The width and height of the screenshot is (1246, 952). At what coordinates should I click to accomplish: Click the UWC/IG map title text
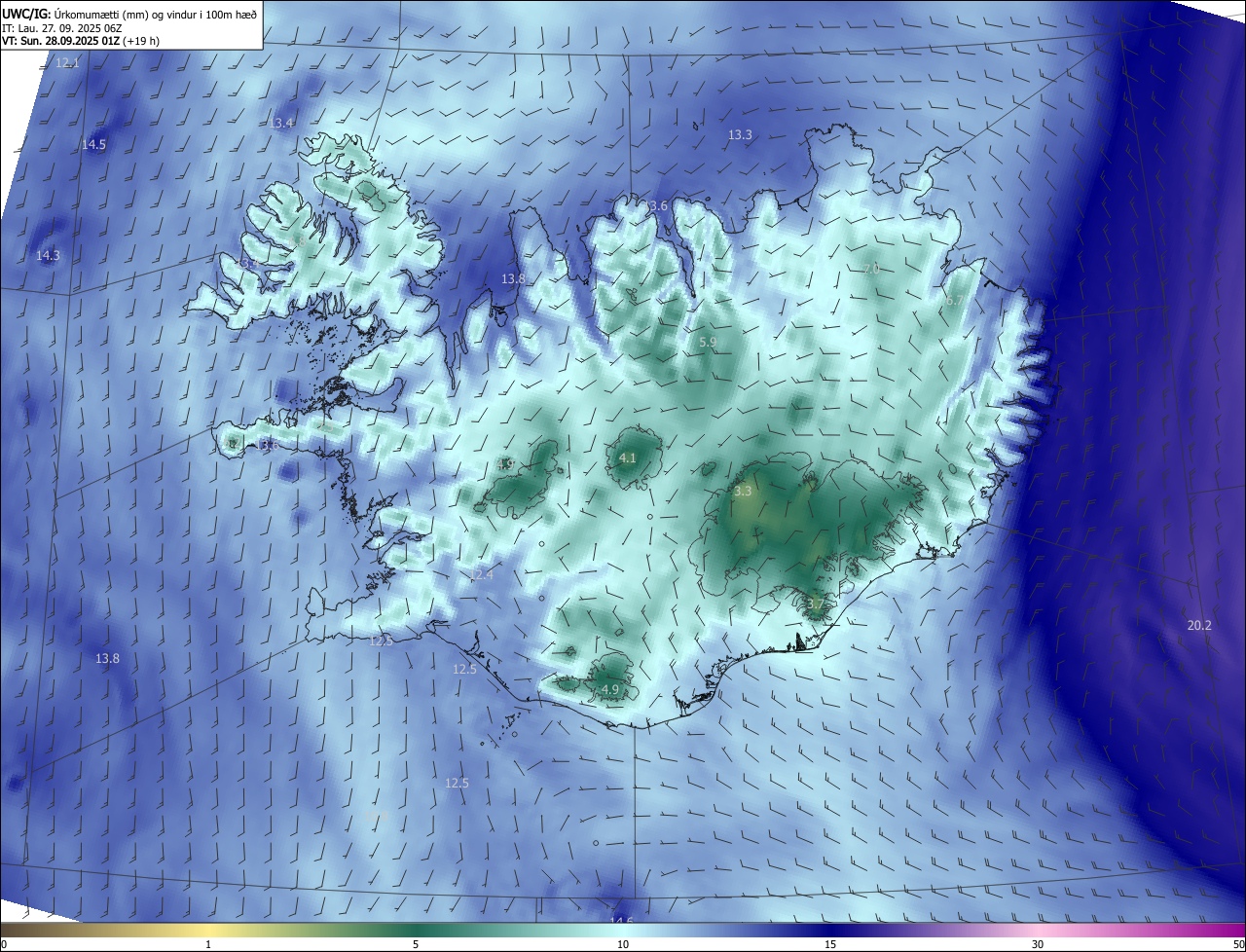(x=129, y=14)
